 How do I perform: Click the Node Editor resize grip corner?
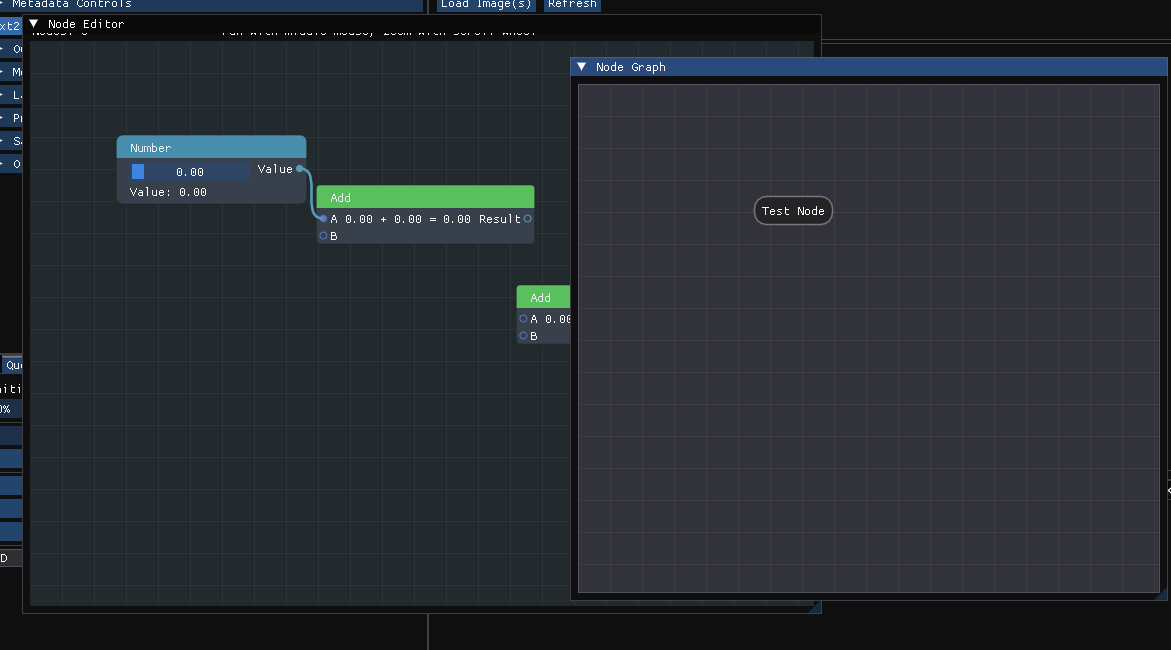pos(816,607)
